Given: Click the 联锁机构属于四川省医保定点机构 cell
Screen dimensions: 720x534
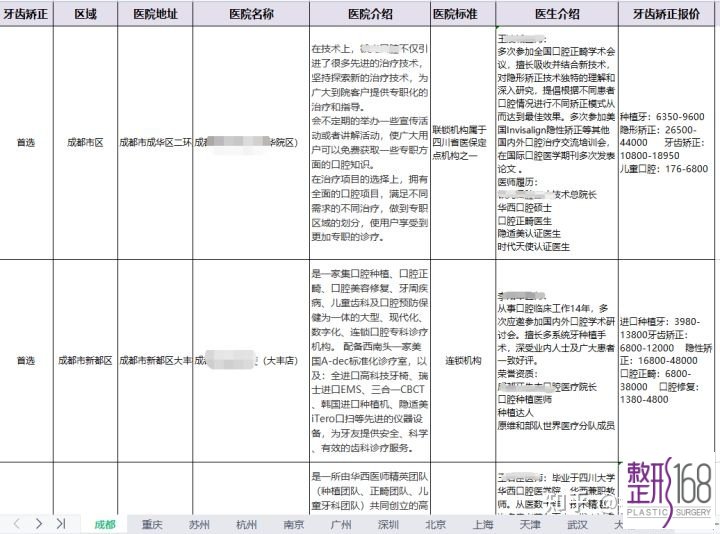Looking at the screenshot, I should coord(463,143).
